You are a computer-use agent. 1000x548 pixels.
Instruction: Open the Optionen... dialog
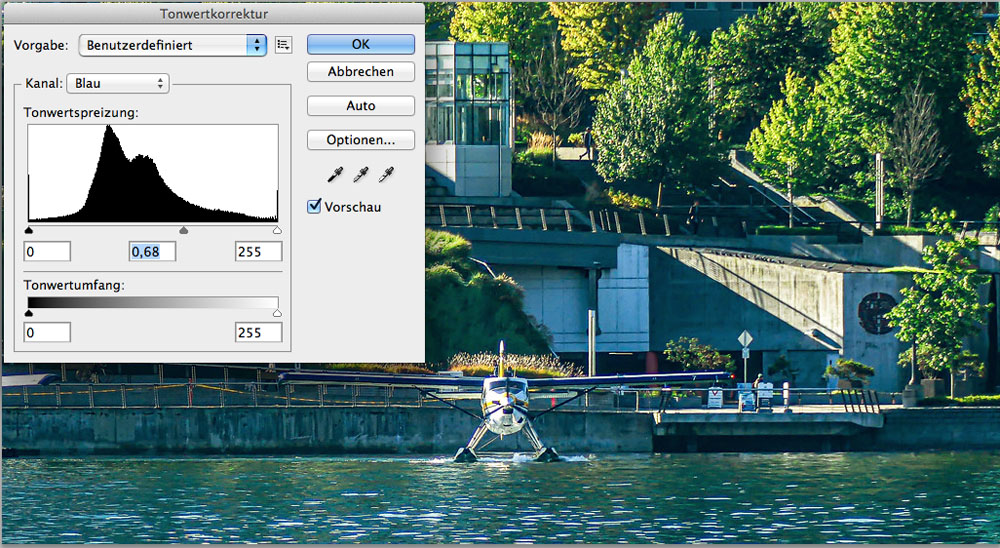point(360,140)
